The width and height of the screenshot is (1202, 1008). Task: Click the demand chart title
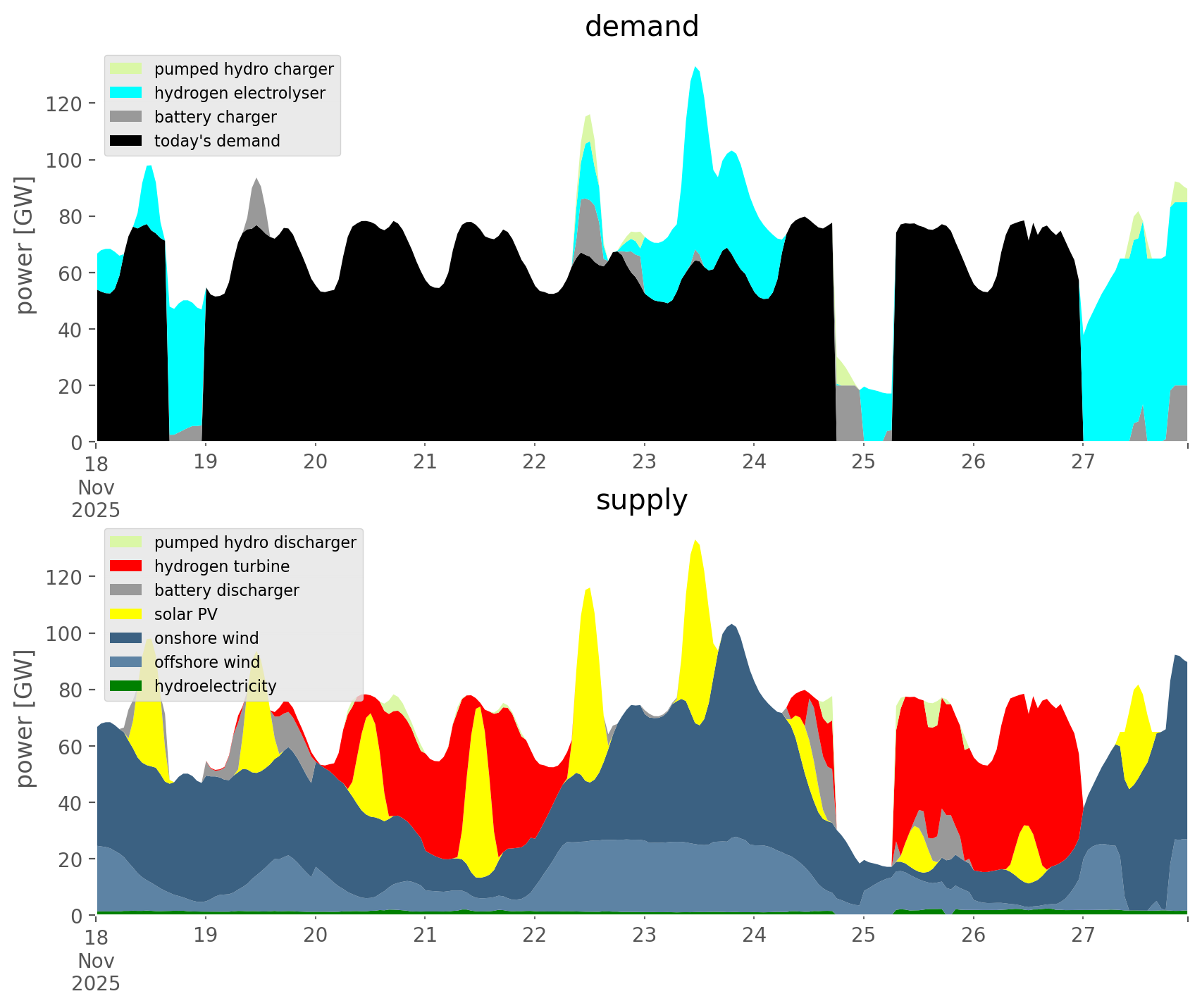tap(641, 27)
